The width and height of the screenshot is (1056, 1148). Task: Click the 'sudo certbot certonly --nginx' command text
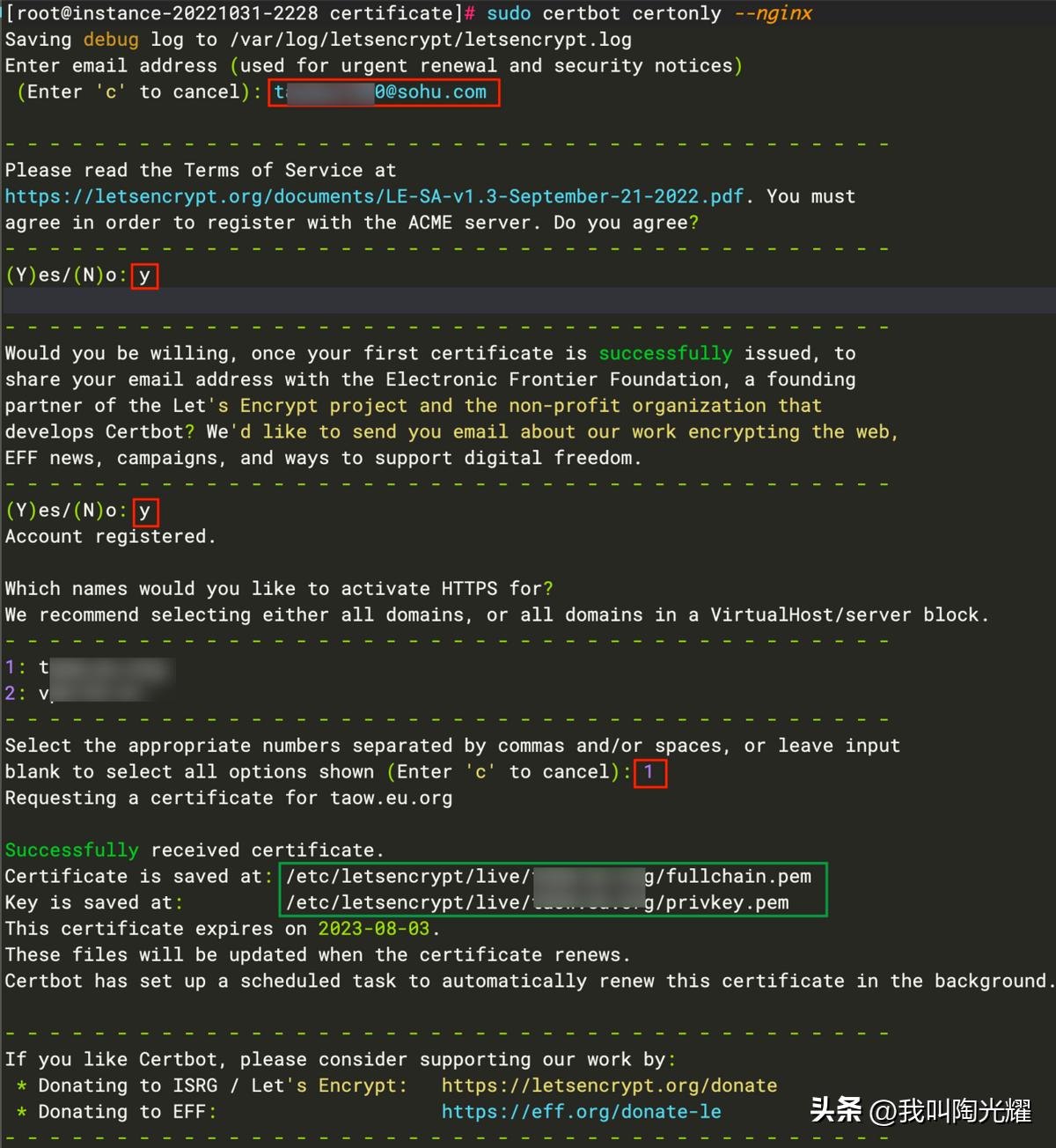649,13
